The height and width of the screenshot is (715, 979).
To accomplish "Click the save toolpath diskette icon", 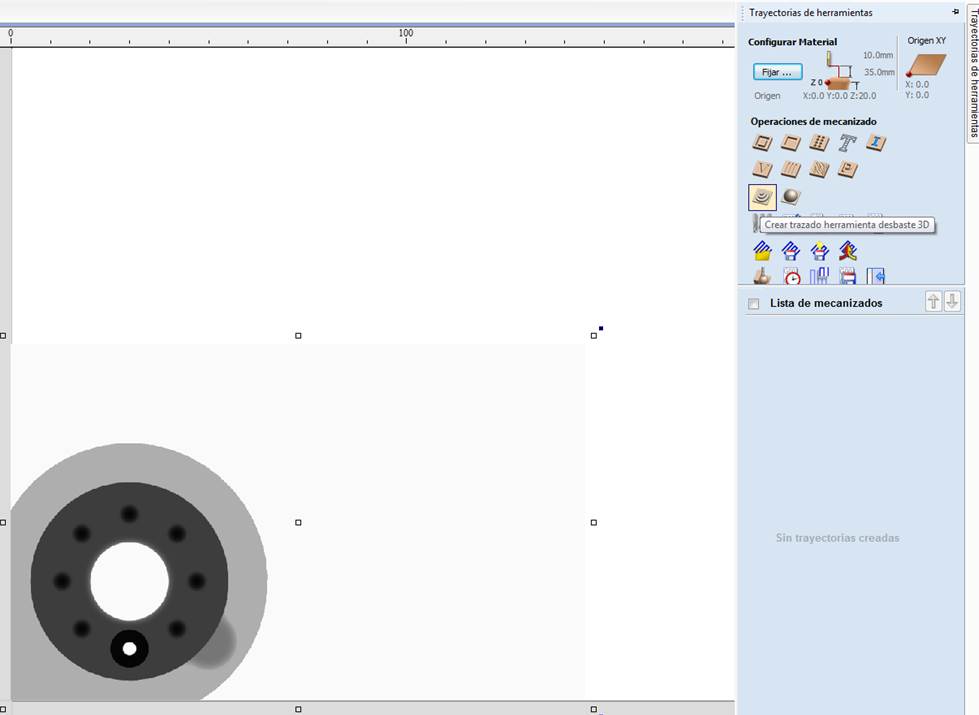I will 848,276.
